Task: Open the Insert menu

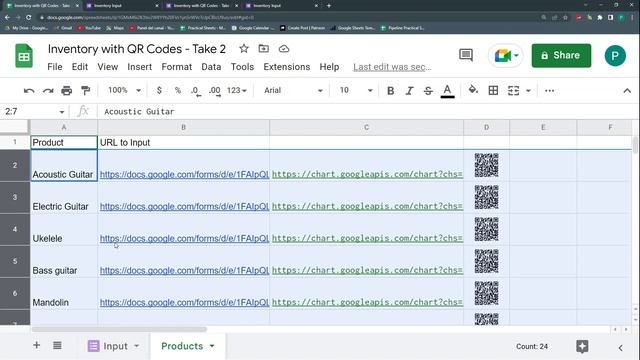Action: [140, 67]
